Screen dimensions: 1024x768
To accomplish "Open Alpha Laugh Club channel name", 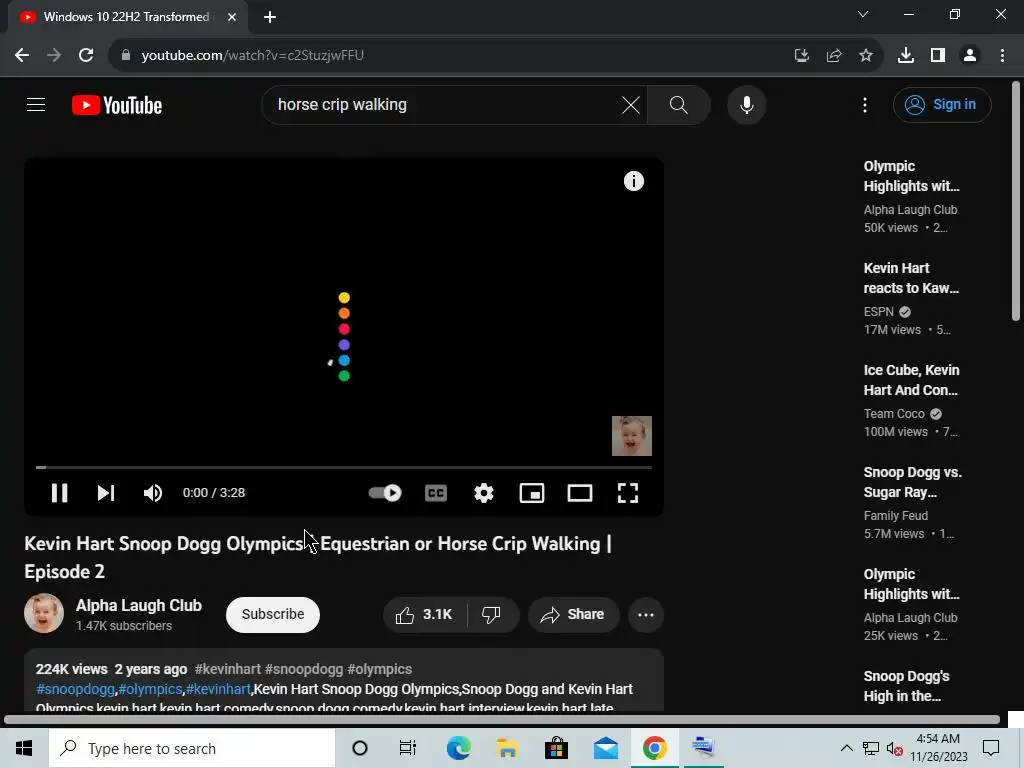I will pyautogui.click(x=138, y=605).
